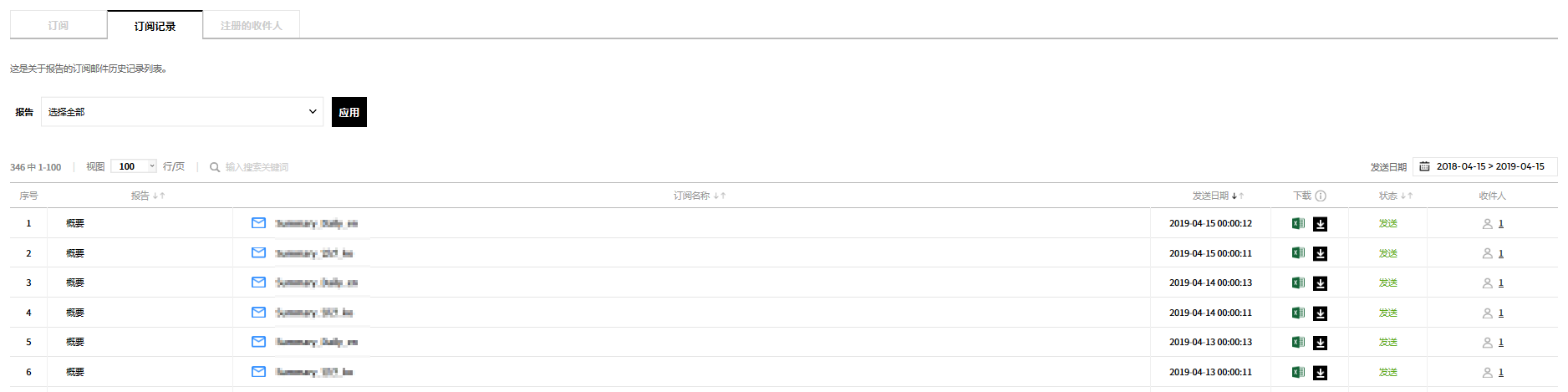1568x392 pixels.
Task: Open recipient count link in row 1
Action: pos(1501,223)
